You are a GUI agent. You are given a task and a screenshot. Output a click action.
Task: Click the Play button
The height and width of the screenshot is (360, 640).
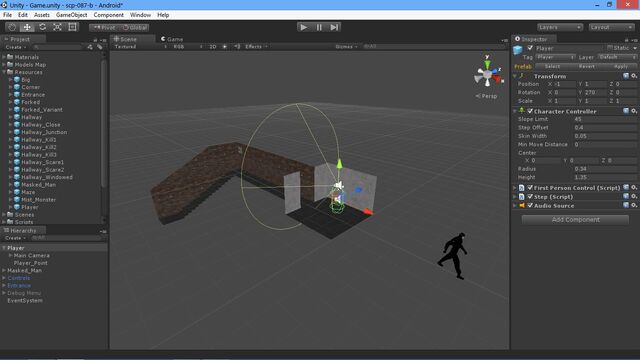(x=304, y=27)
